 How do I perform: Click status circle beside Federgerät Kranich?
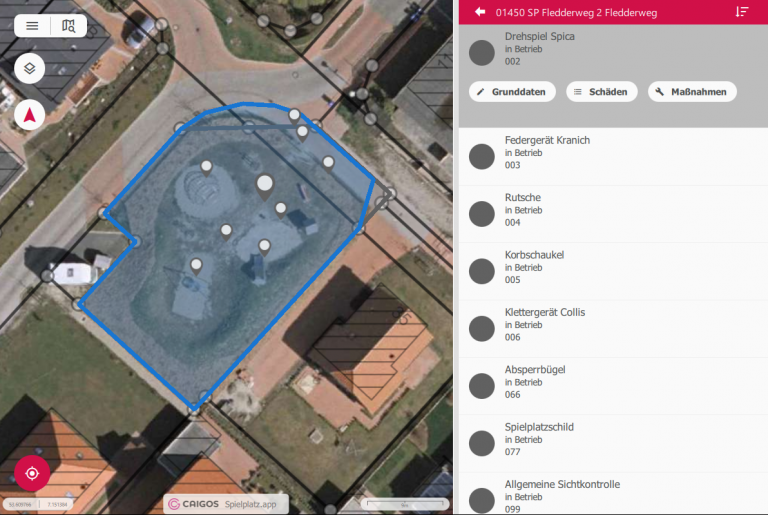coord(481,156)
